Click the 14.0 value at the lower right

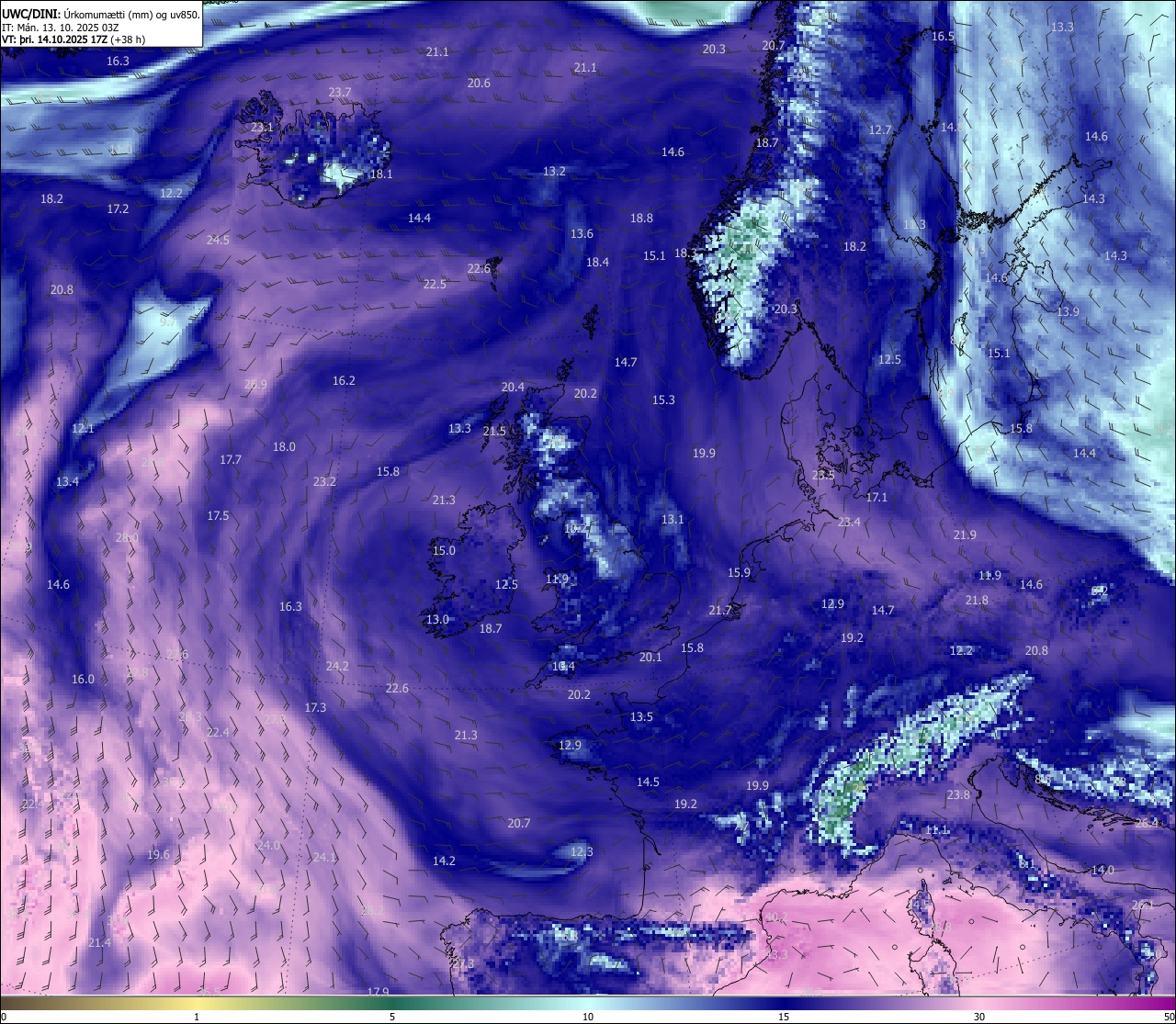point(1102,870)
